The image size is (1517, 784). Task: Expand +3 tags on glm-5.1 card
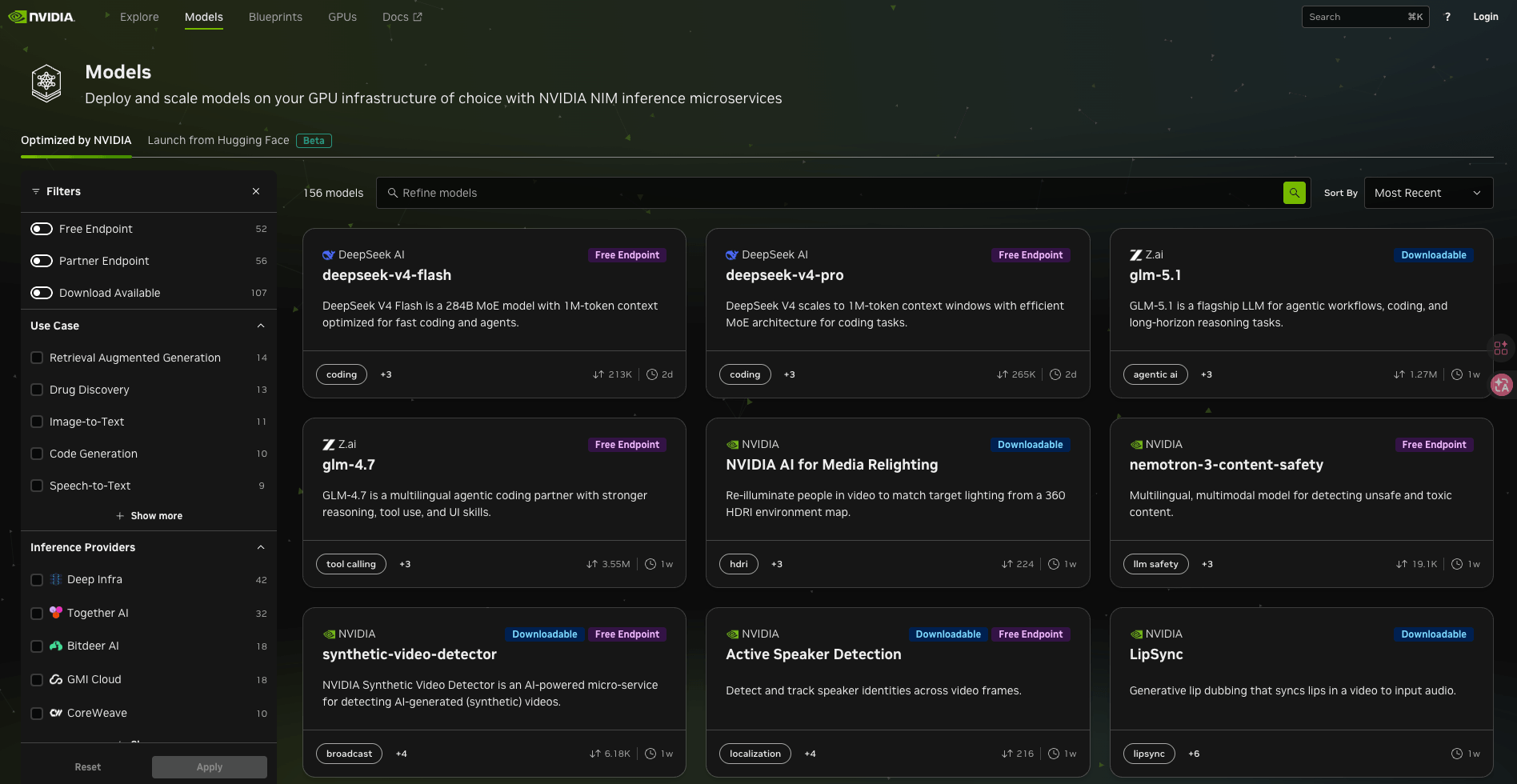tap(1207, 374)
